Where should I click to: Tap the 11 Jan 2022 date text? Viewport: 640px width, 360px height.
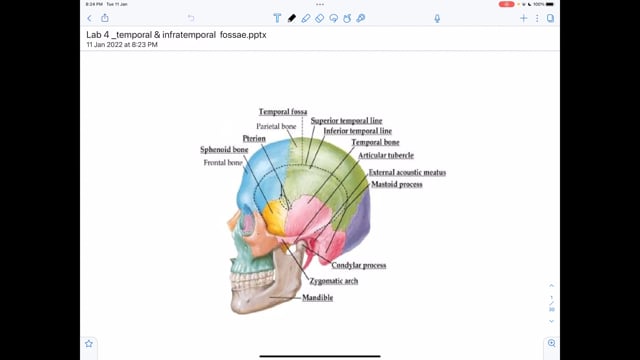pyautogui.click(x=122, y=44)
